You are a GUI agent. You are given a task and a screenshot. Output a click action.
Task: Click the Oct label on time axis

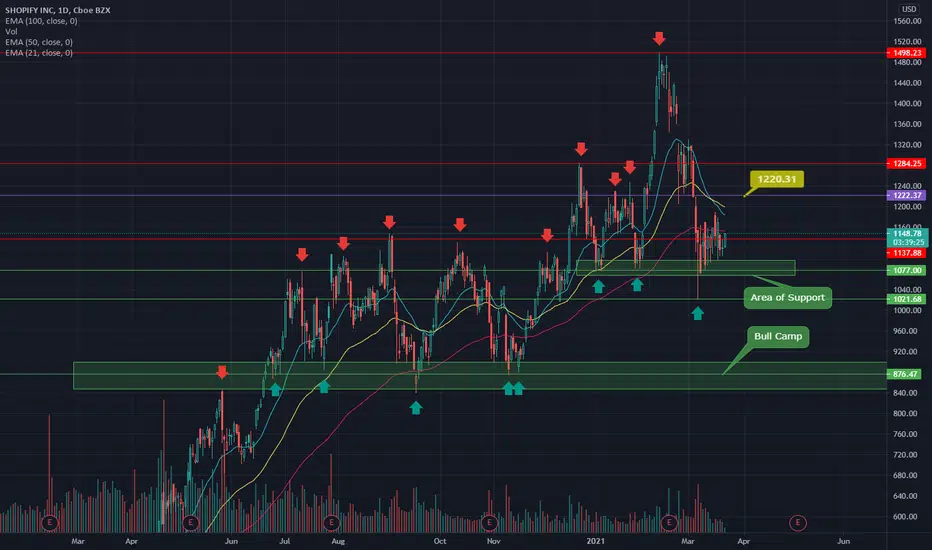(x=440, y=541)
